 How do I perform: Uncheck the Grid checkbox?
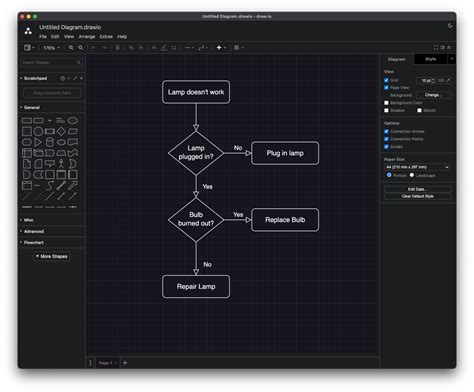click(386, 80)
